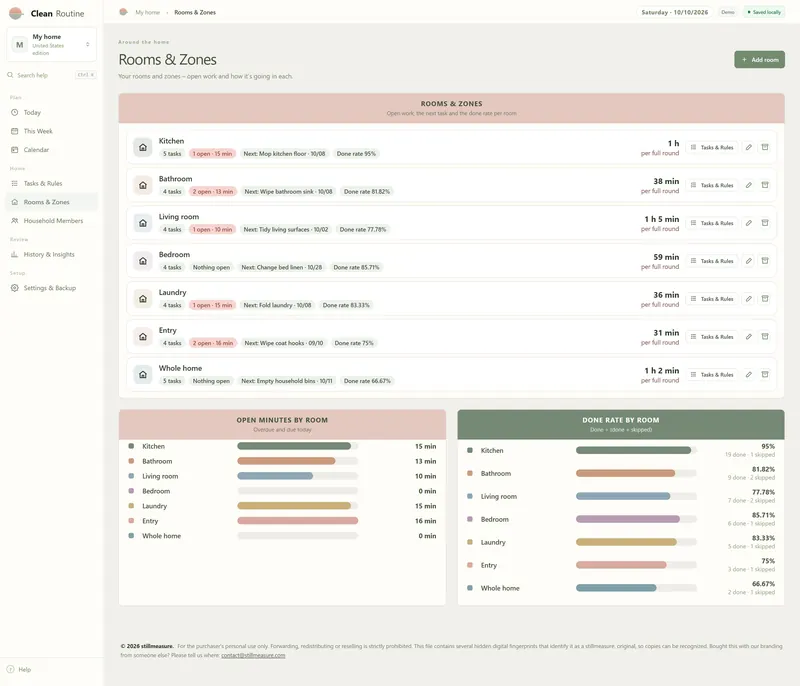Viewport: 800px width, 686px height.
Task: Click the pencil icon for Bathroom
Action: (748, 185)
